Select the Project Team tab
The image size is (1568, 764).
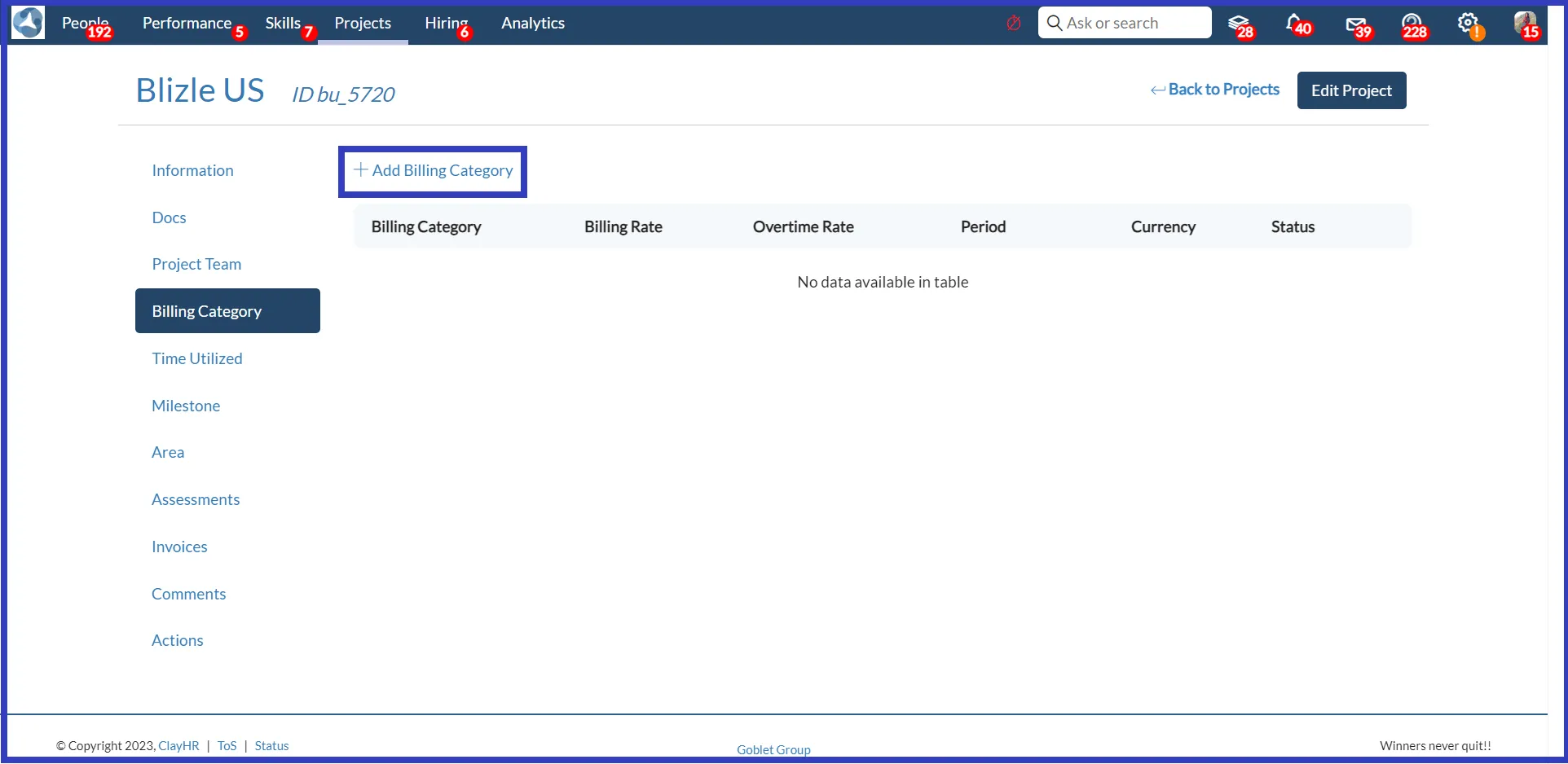(196, 264)
